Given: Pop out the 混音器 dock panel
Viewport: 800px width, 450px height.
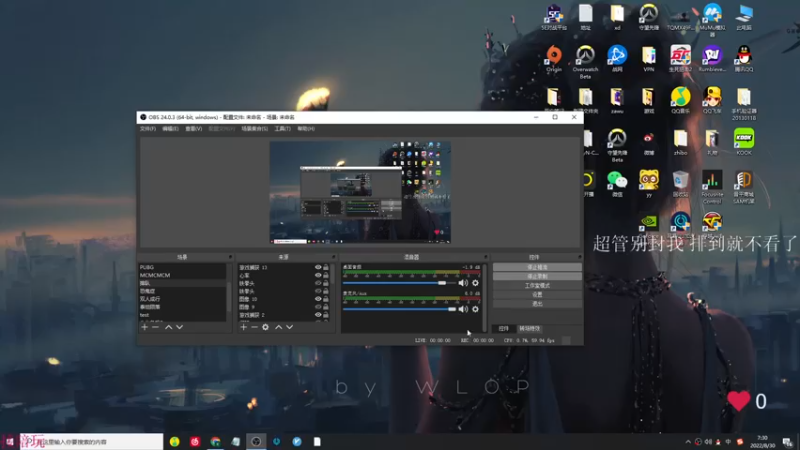Looking at the screenshot, I should [x=485, y=257].
